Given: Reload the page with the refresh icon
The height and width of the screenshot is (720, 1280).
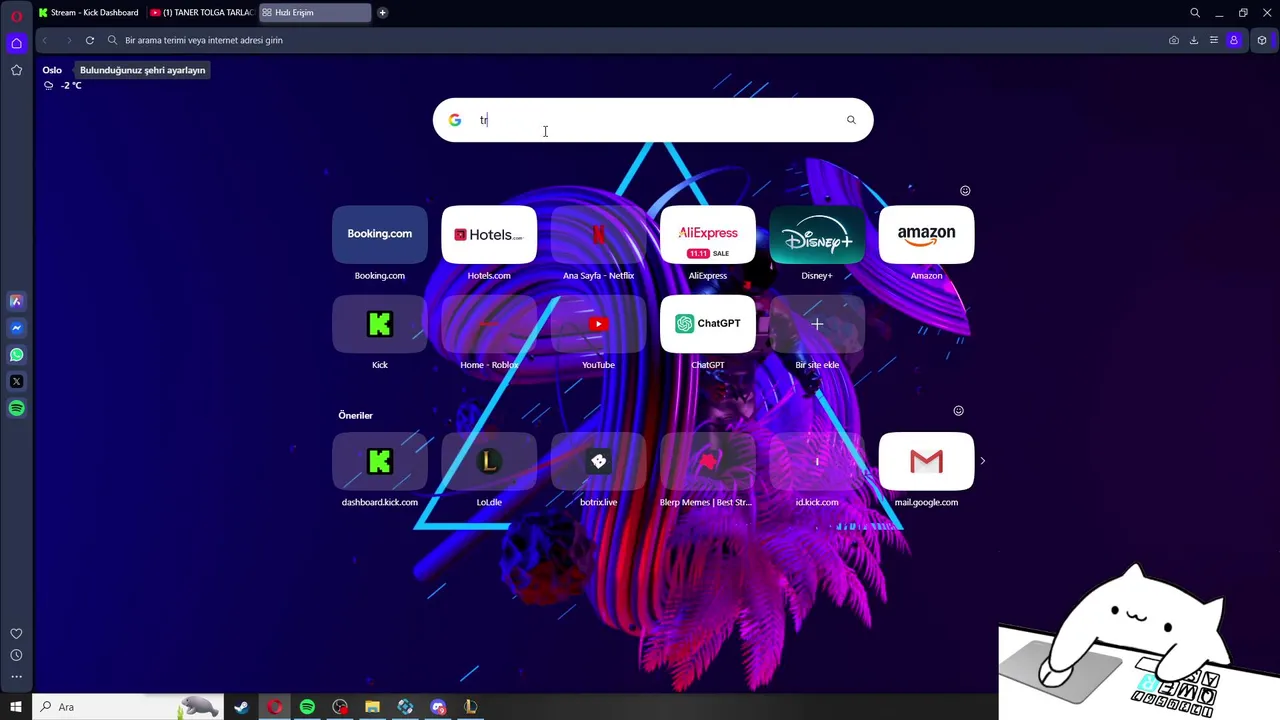Looking at the screenshot, I should (89, 40).
